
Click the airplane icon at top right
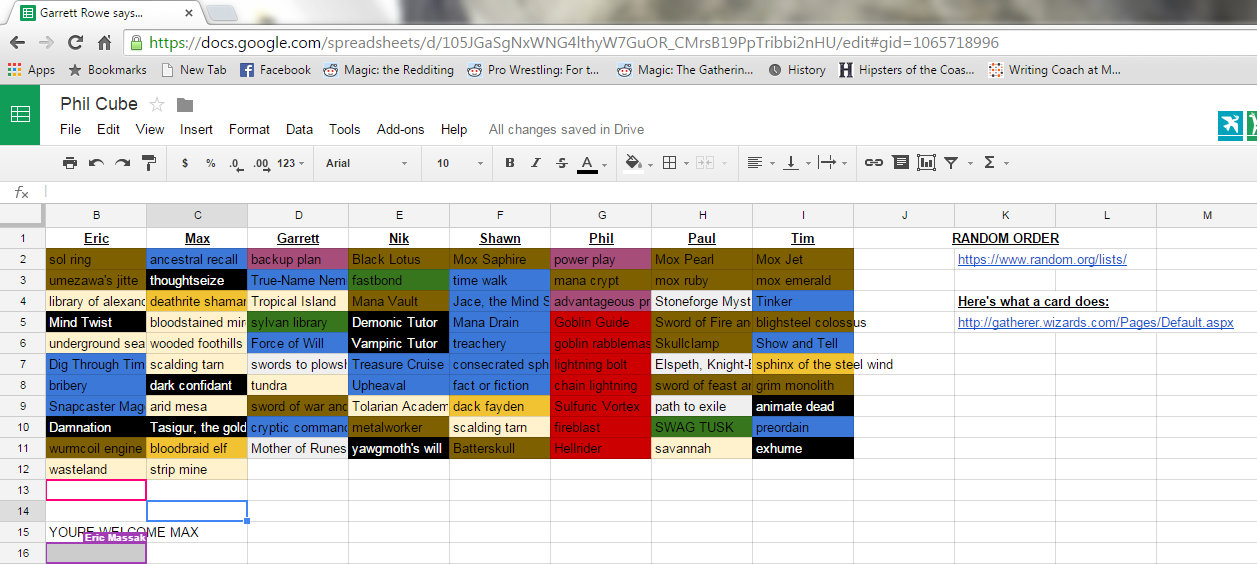(1230, 125)
